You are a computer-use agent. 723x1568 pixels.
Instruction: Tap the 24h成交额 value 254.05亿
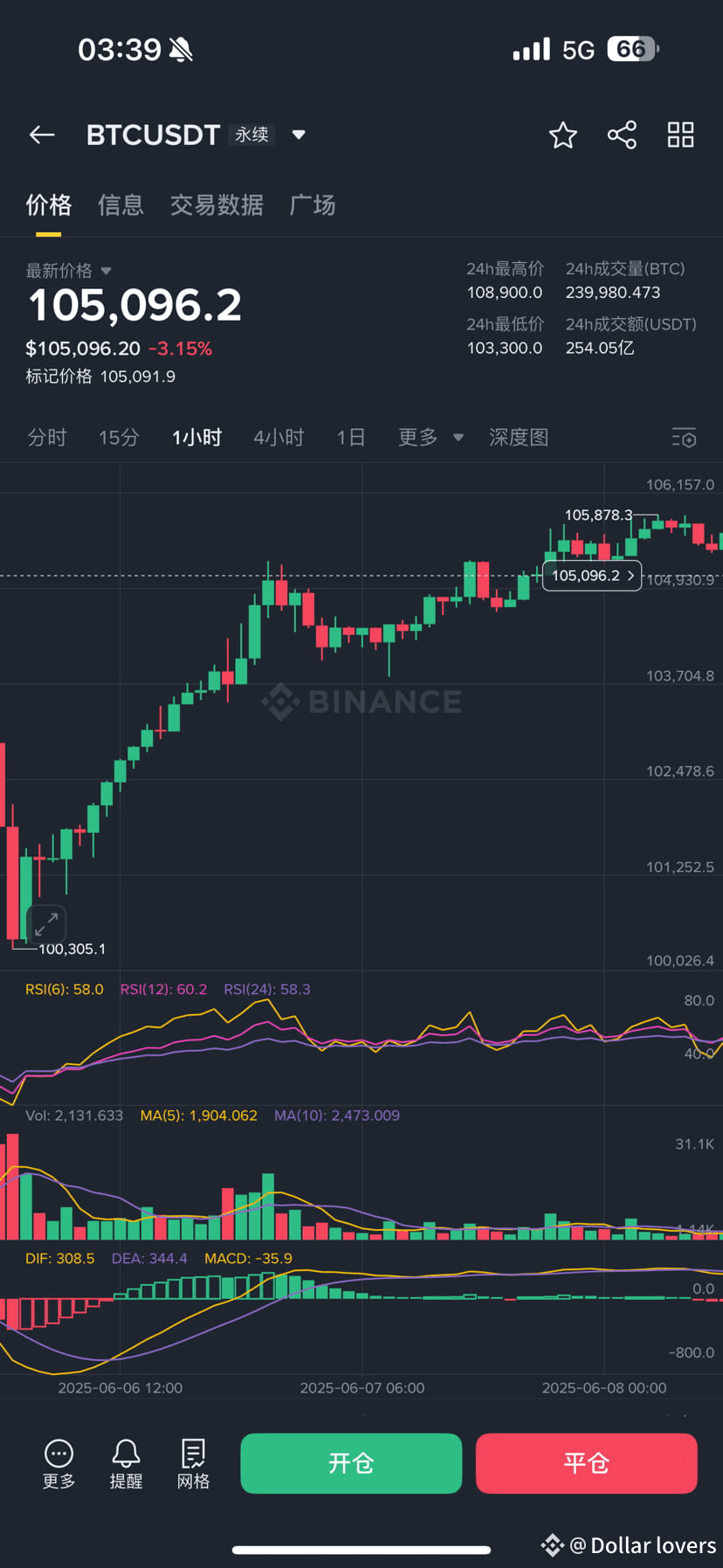click(x=600, y=348)
